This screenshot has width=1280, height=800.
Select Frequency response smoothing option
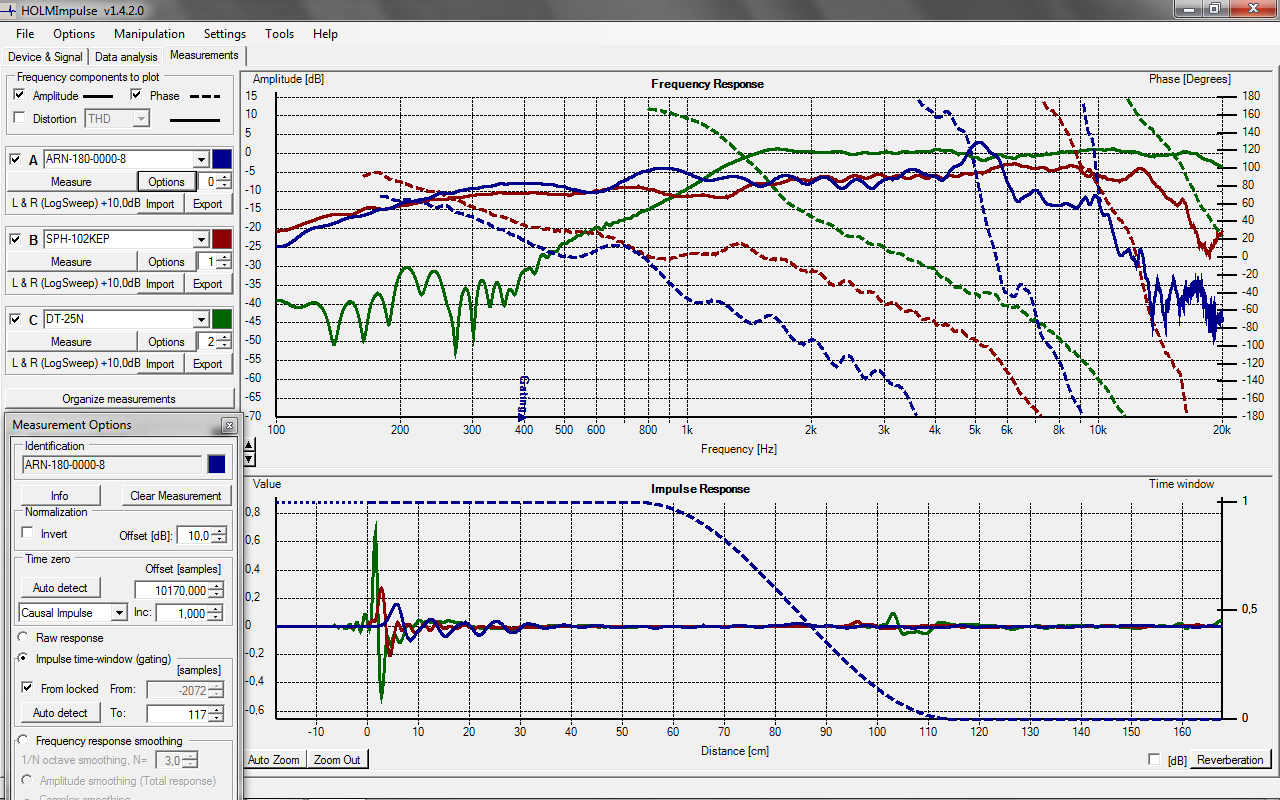(24, 741)
